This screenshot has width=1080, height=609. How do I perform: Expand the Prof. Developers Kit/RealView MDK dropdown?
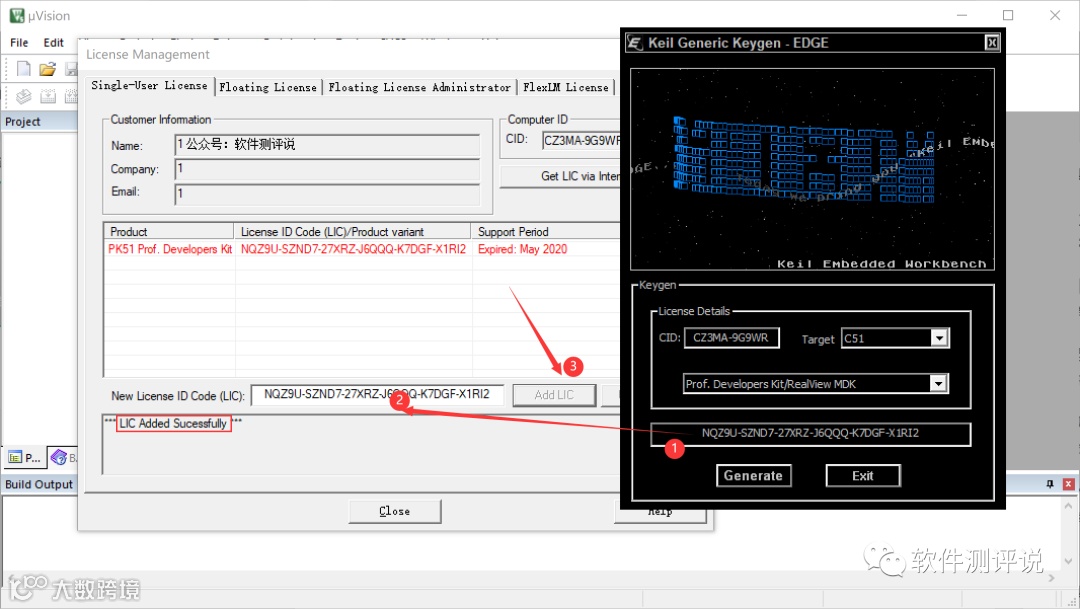tap(938, 384)
